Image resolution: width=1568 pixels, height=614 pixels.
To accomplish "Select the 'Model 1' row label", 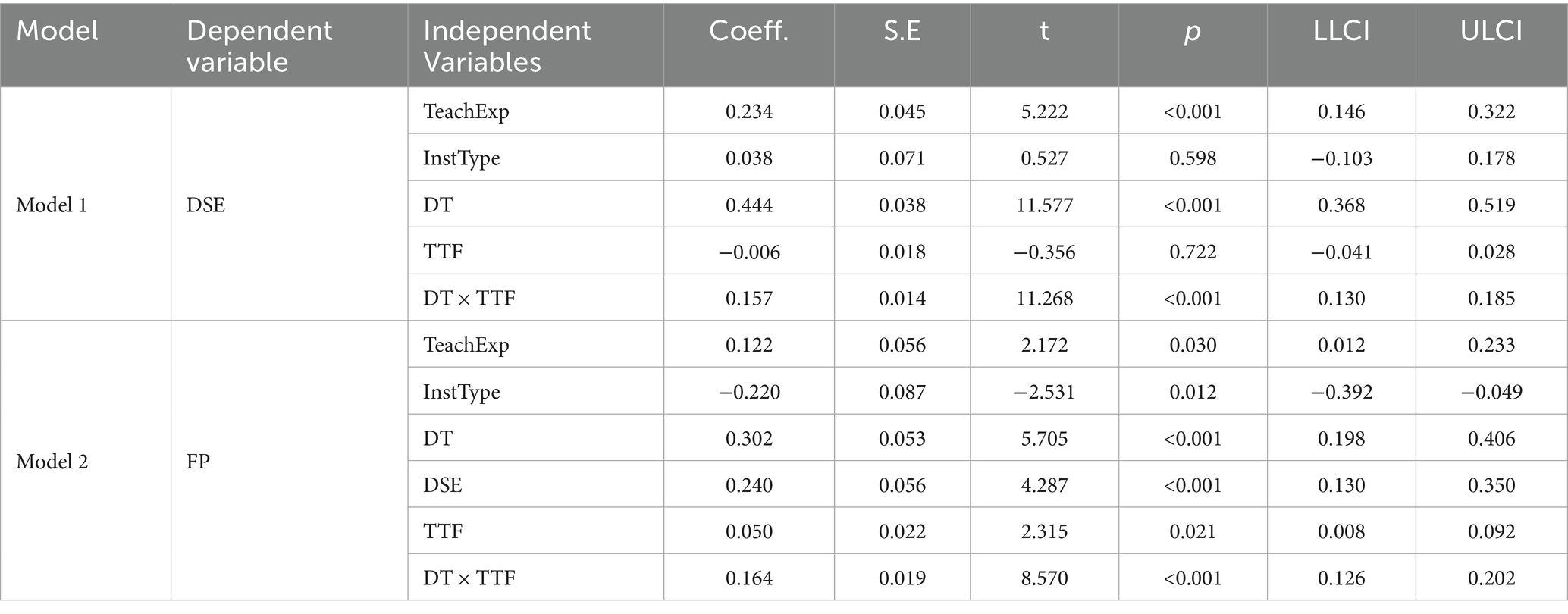I will click(52, 205).
